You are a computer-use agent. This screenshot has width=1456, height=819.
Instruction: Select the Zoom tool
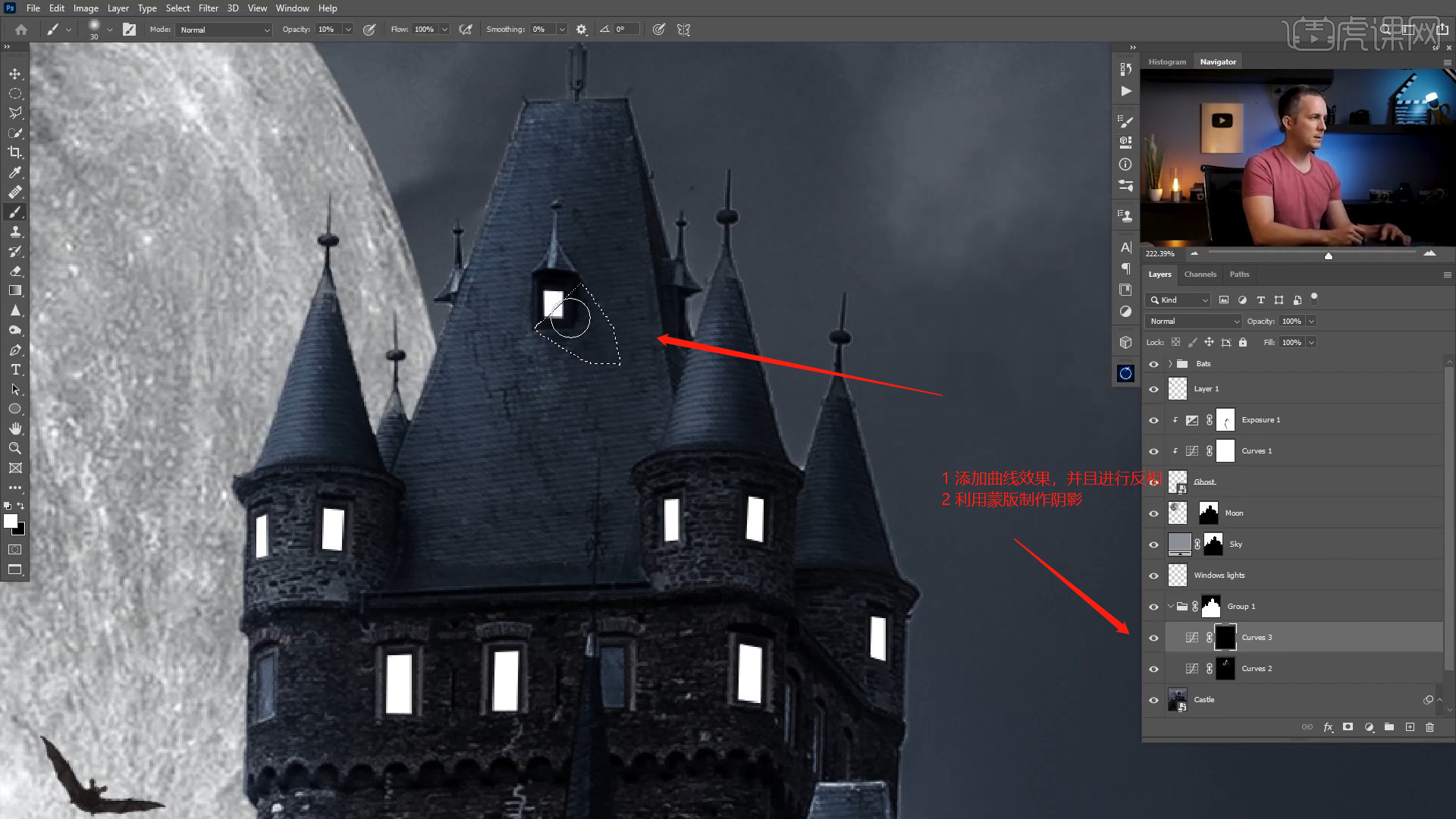(15, 448)
